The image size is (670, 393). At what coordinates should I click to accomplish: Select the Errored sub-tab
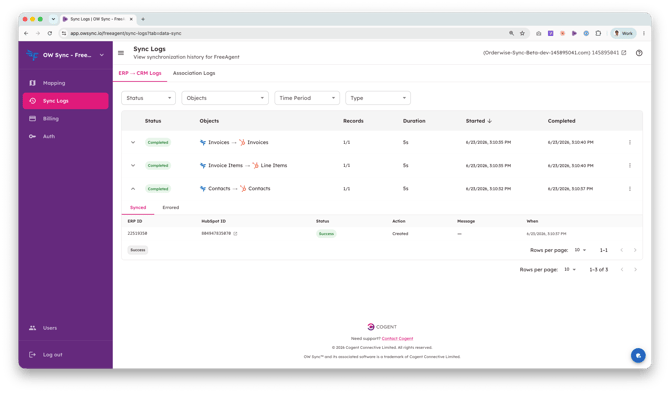point(170,208)
